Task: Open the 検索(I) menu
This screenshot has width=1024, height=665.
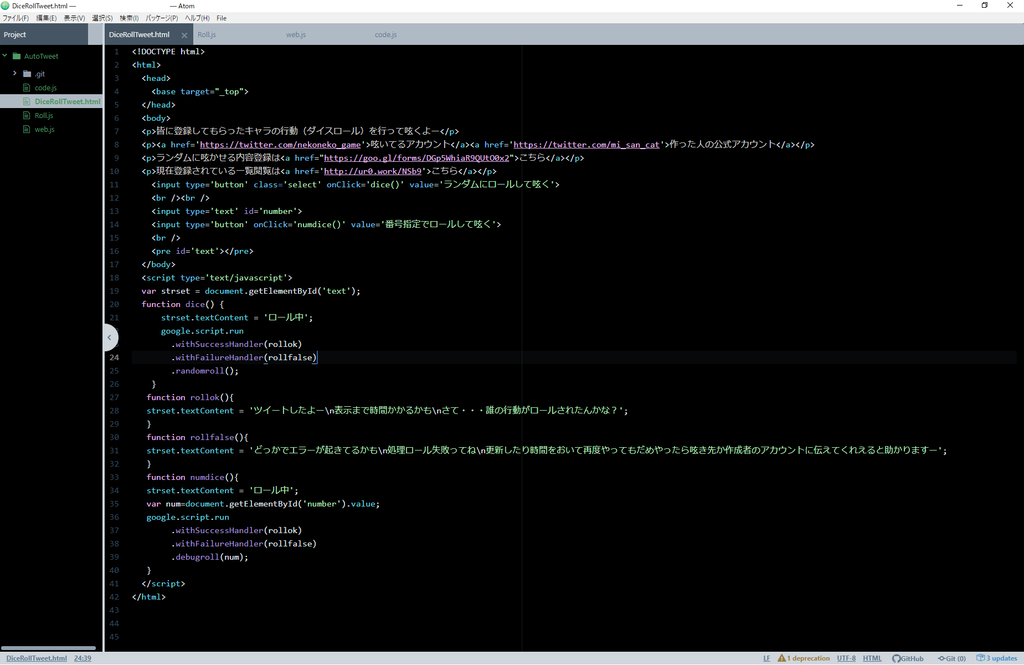Action: 129,18
